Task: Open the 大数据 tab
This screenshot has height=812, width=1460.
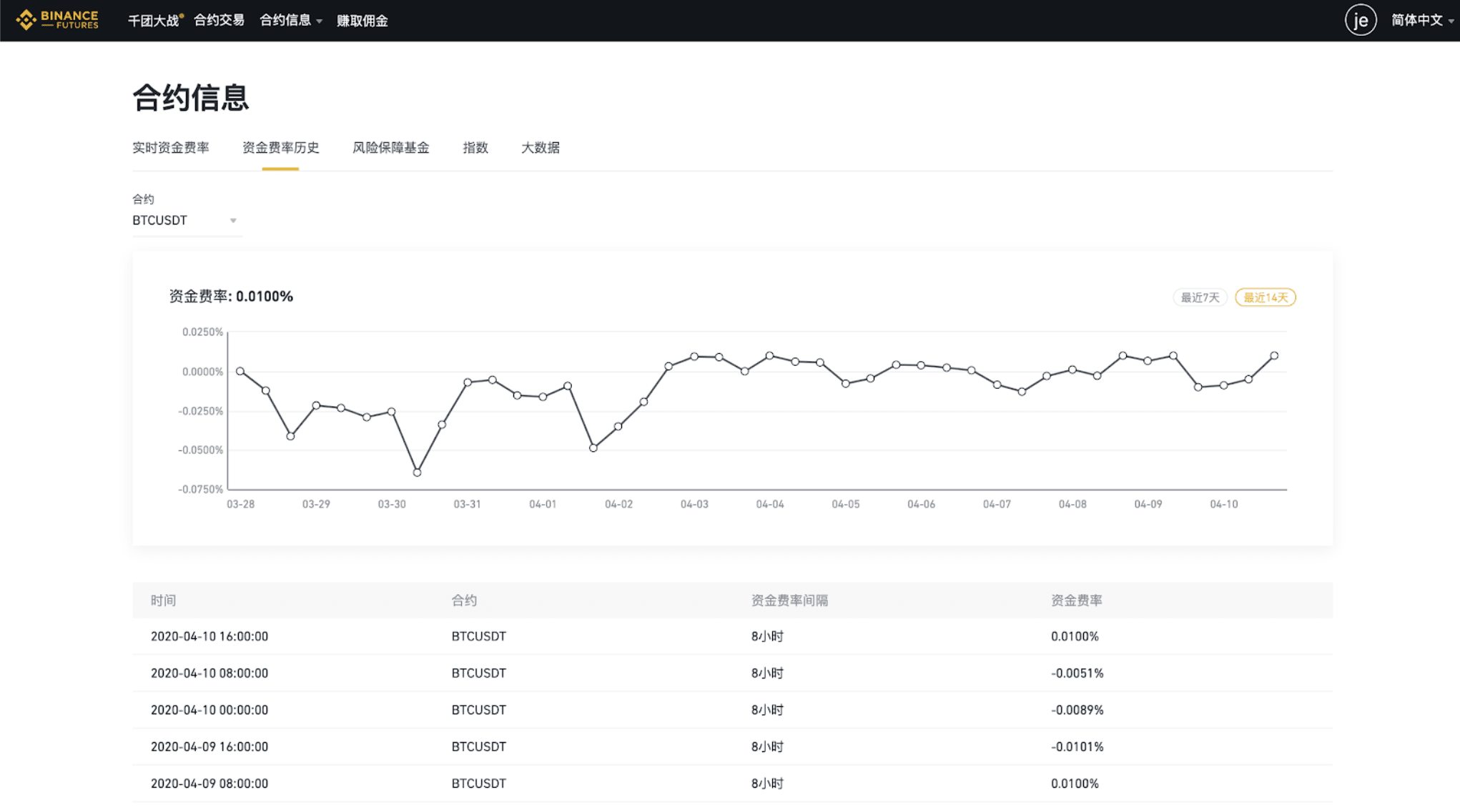Action: coord(540,148)
